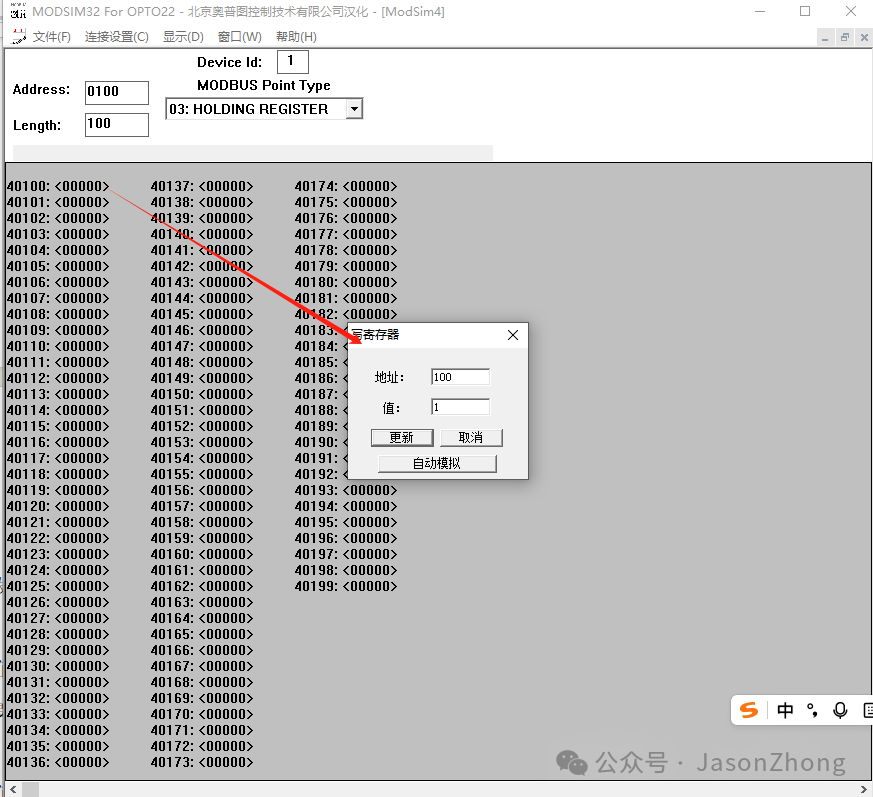Open the 03: HOLDING REGISTER dropdown

(355, 108)
